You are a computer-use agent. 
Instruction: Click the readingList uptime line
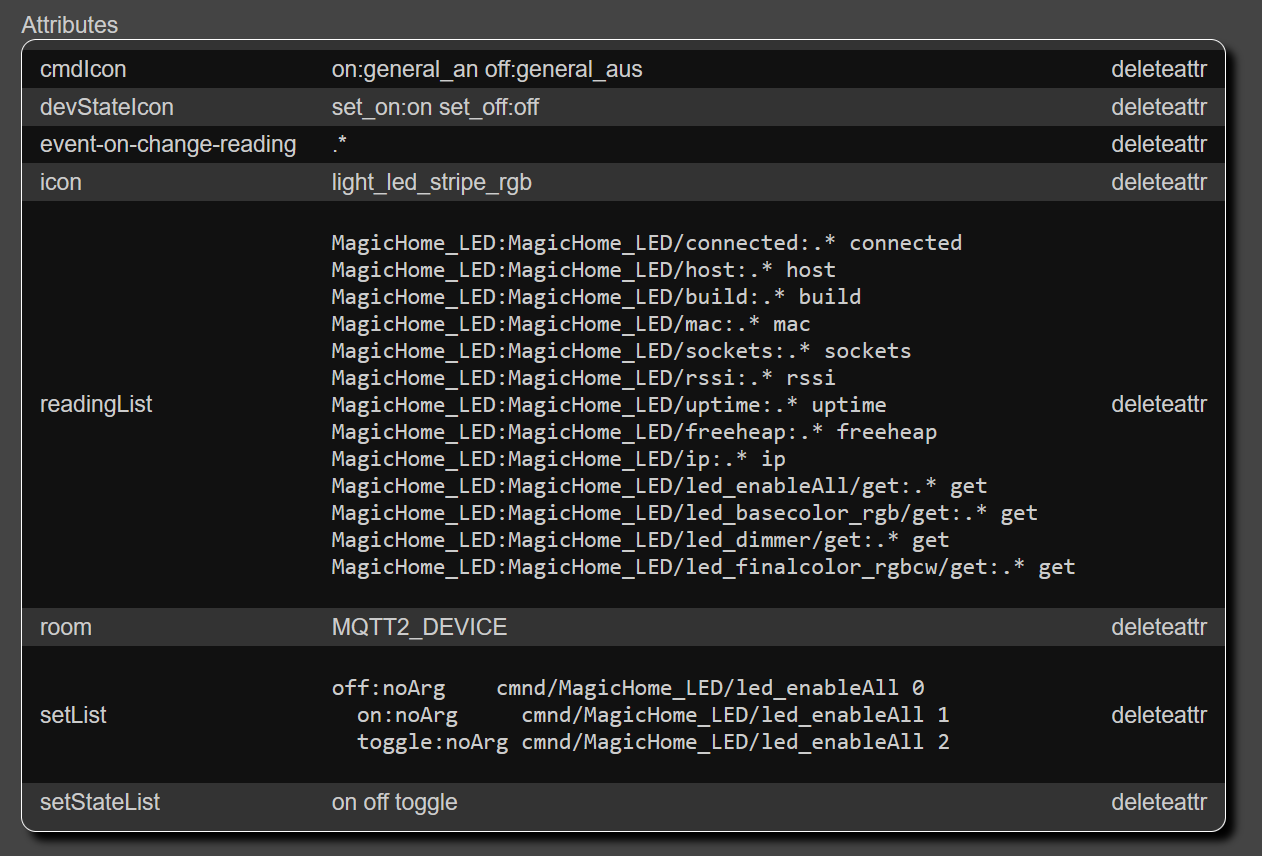point(609,405)
